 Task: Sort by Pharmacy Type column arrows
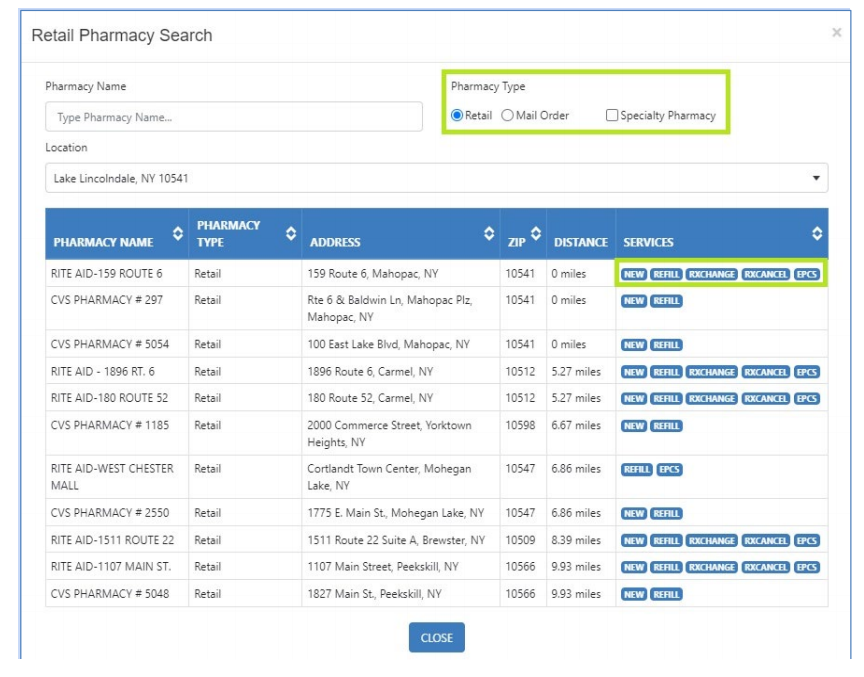[x=291, y=234]
